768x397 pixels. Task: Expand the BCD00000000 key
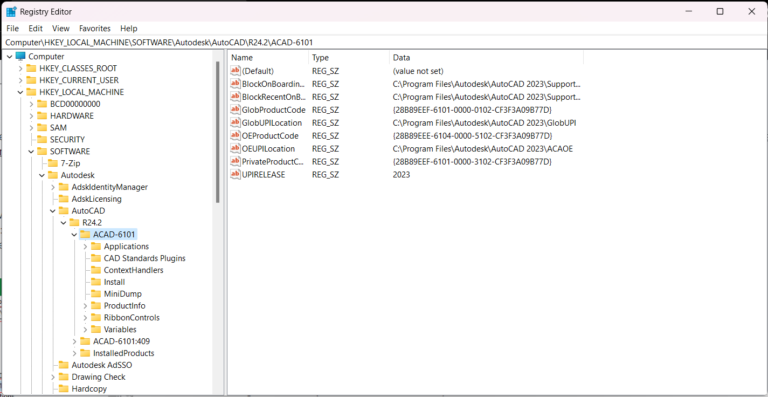31,104
